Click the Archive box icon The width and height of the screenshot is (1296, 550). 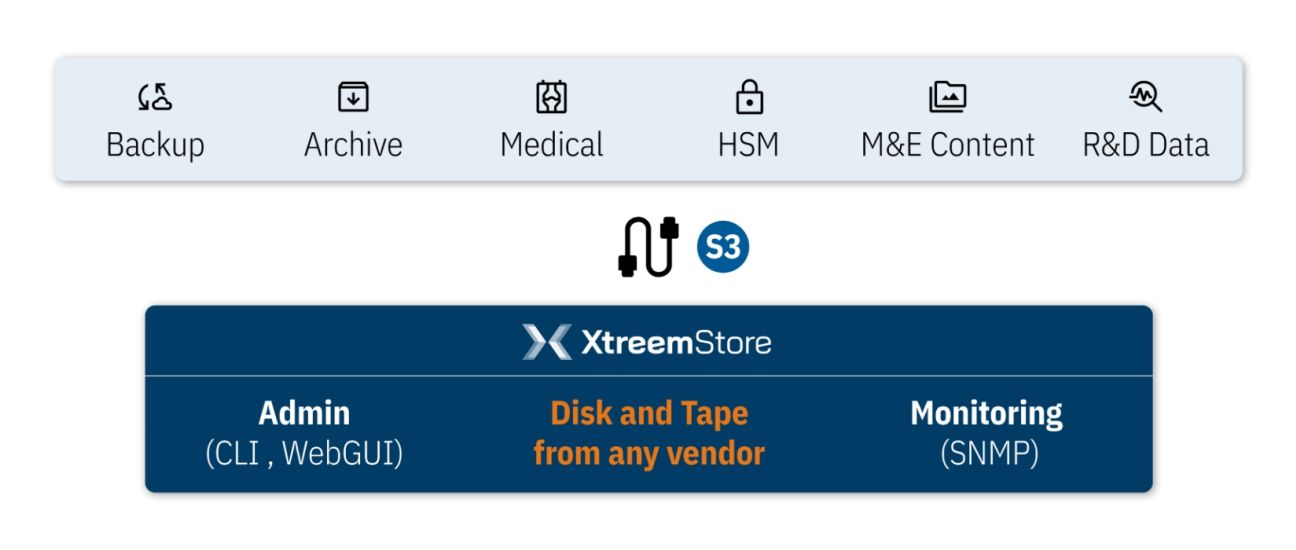pos(353,97)
